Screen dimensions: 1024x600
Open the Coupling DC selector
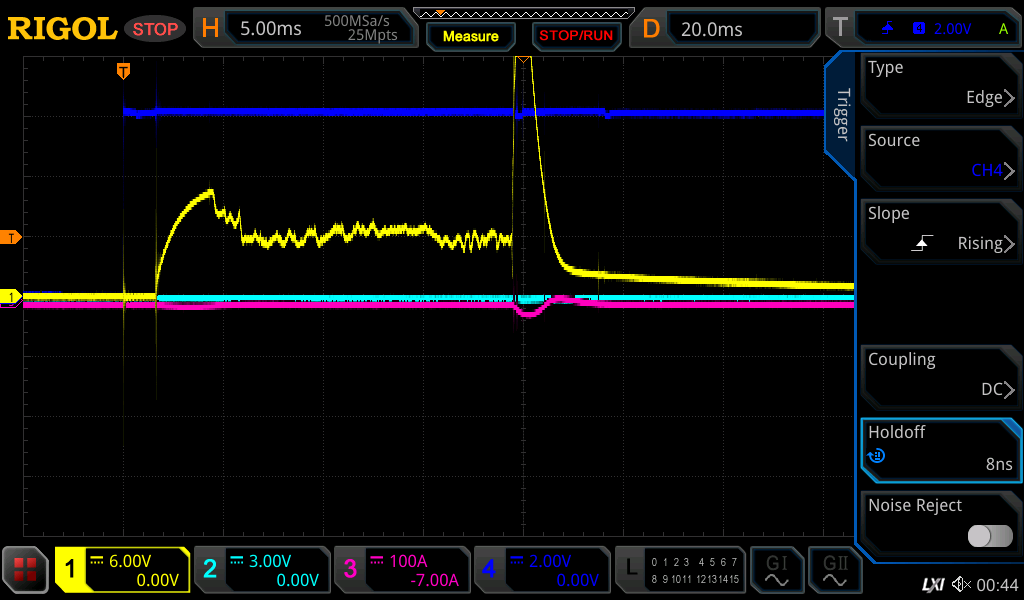940,375
